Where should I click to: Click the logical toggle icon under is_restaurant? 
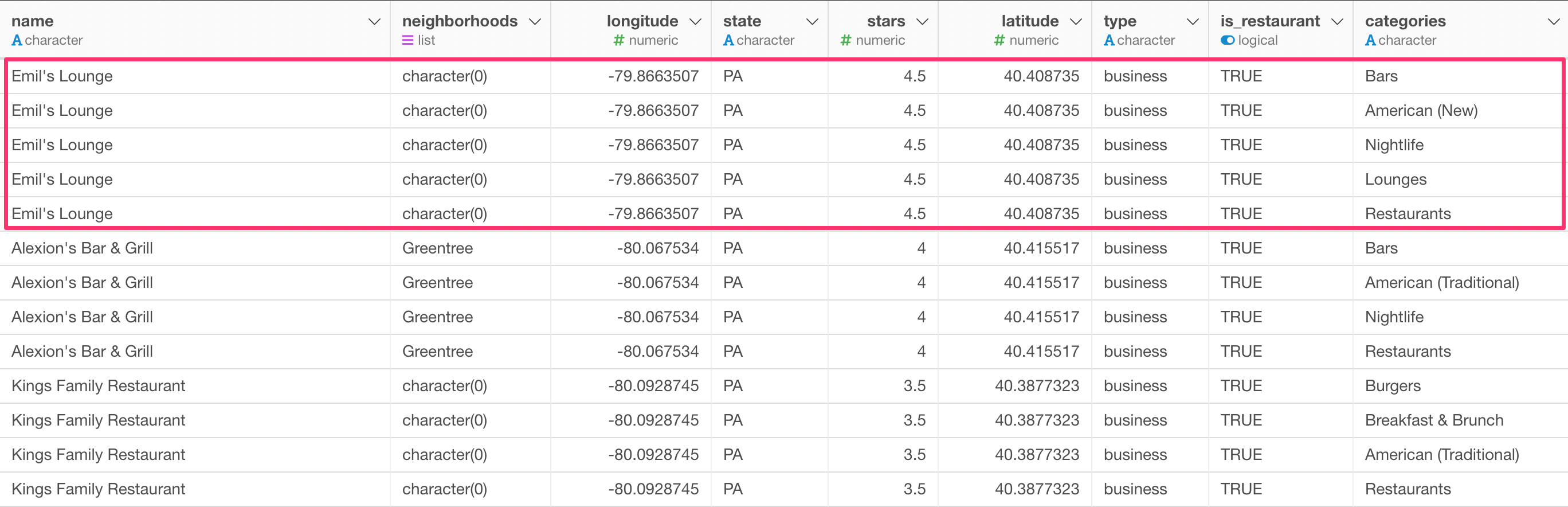click(1228, 40)
